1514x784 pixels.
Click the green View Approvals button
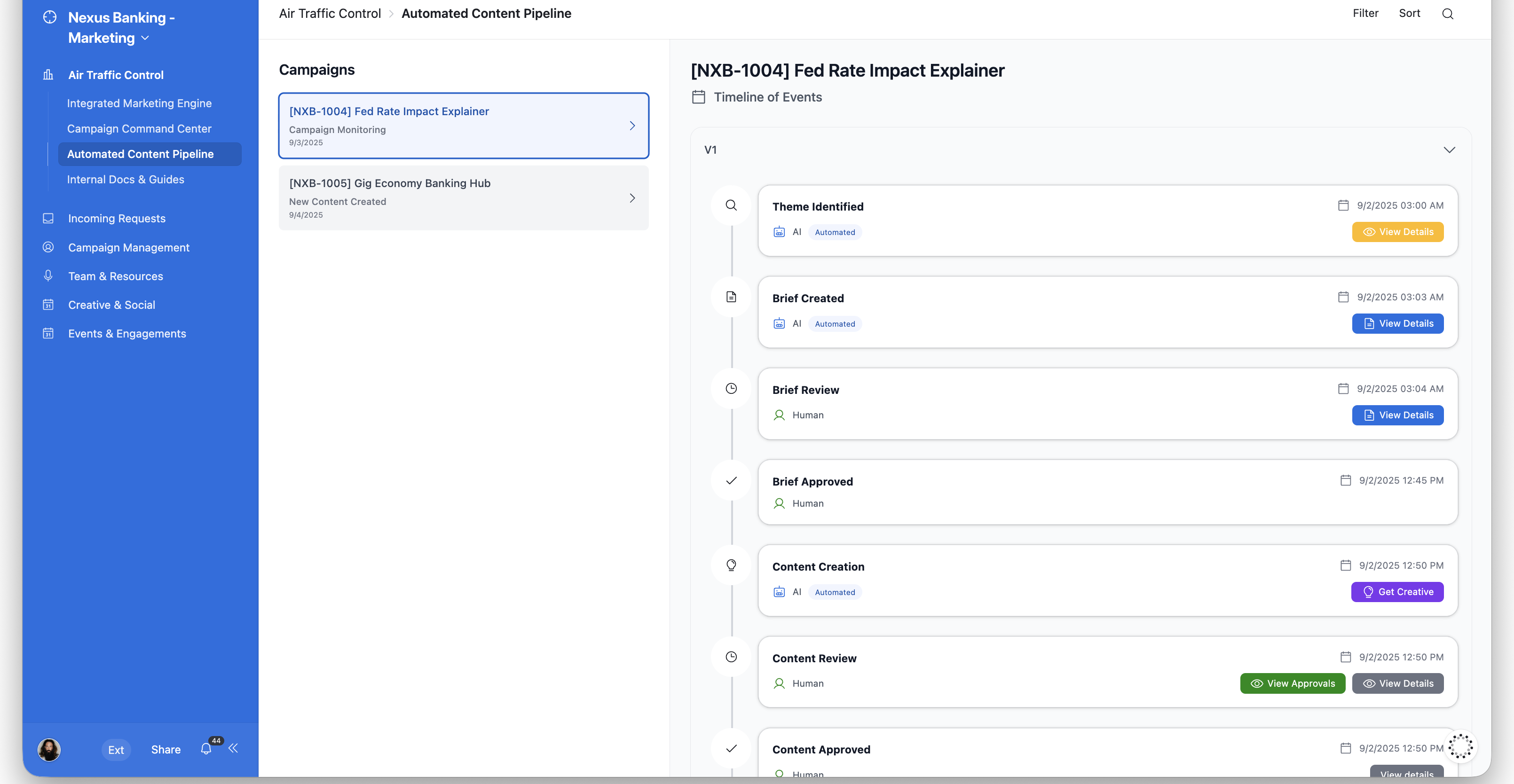(x=1292, y=683)
